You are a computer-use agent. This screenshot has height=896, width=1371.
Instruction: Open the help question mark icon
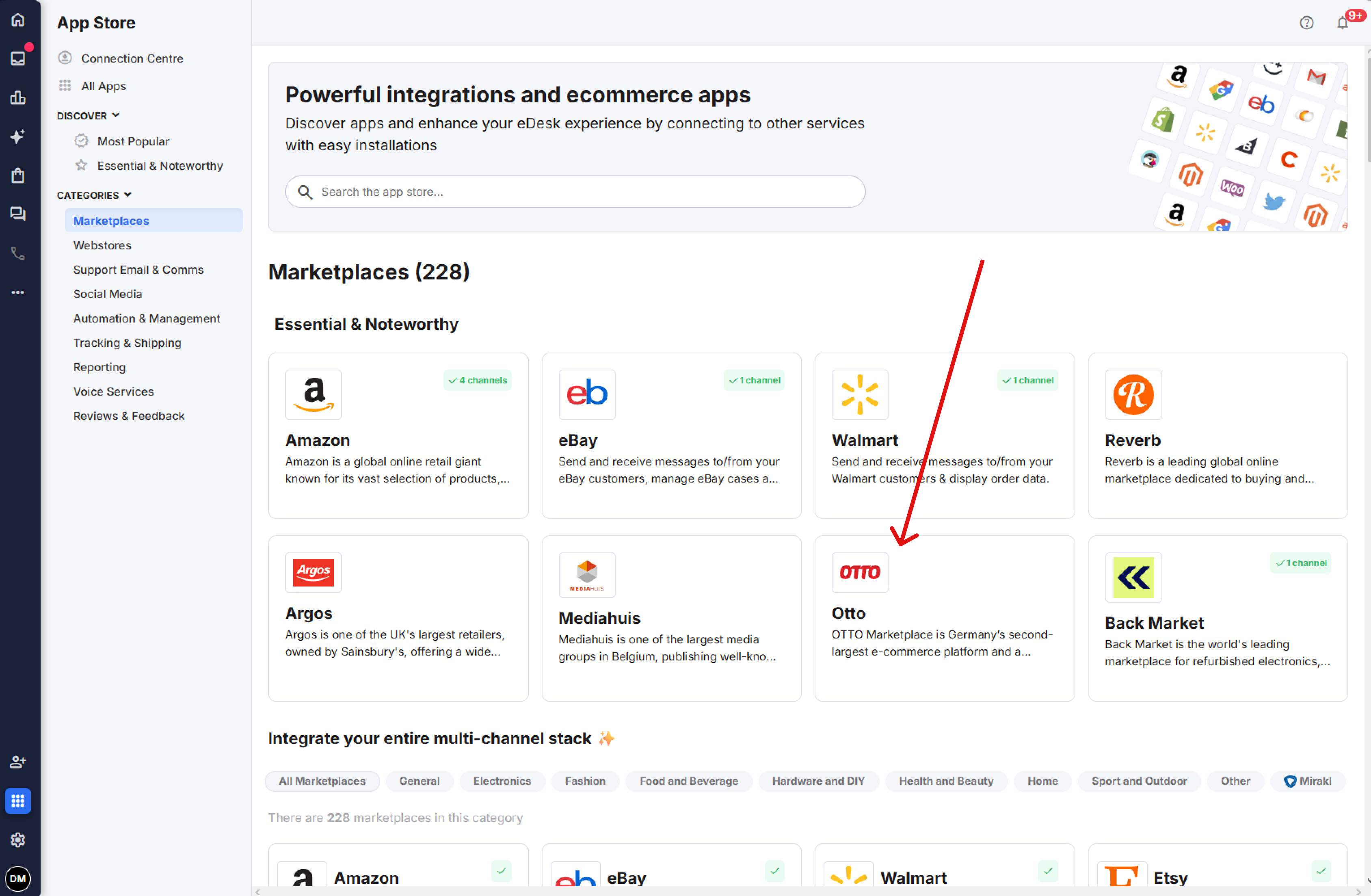(1306, 23)
